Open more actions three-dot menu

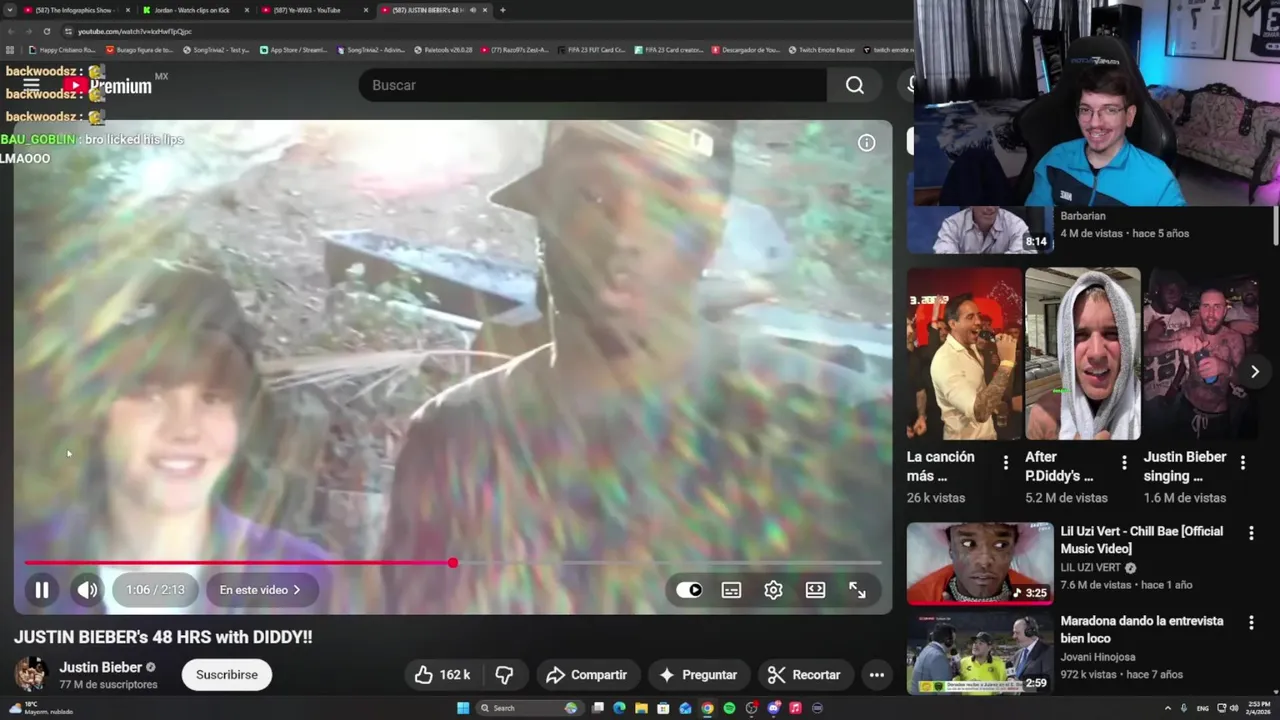877,675
